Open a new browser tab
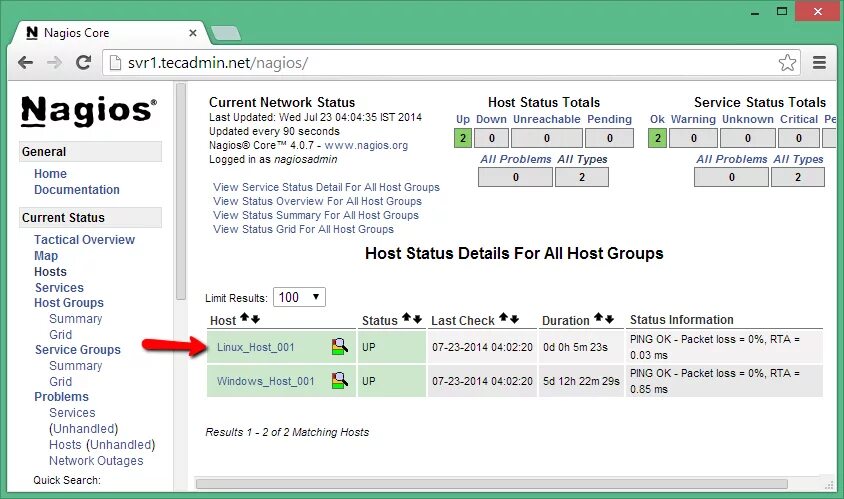 (x=226, y=33)
